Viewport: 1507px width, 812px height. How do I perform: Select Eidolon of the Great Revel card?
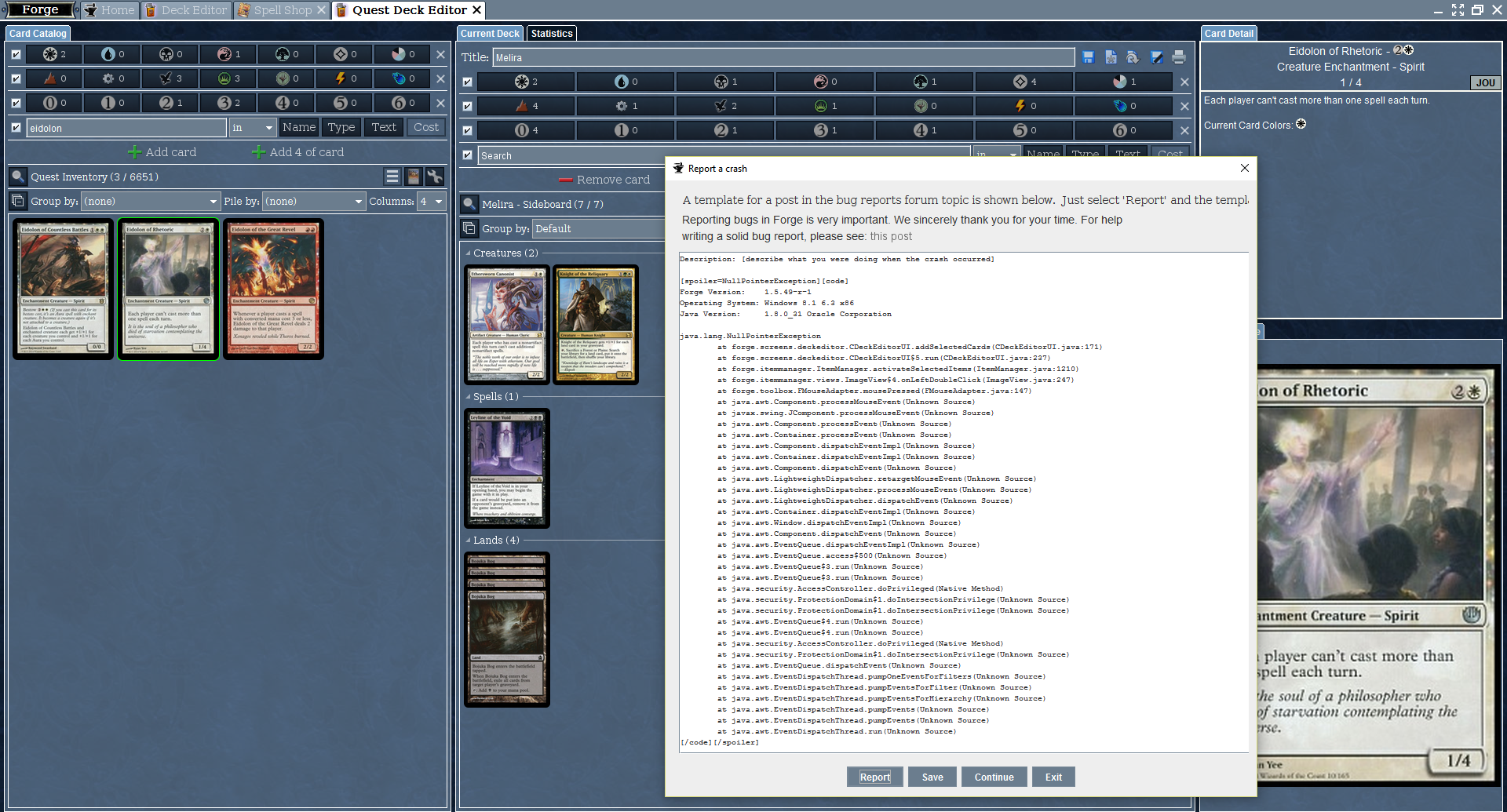(x=273, y=289)
